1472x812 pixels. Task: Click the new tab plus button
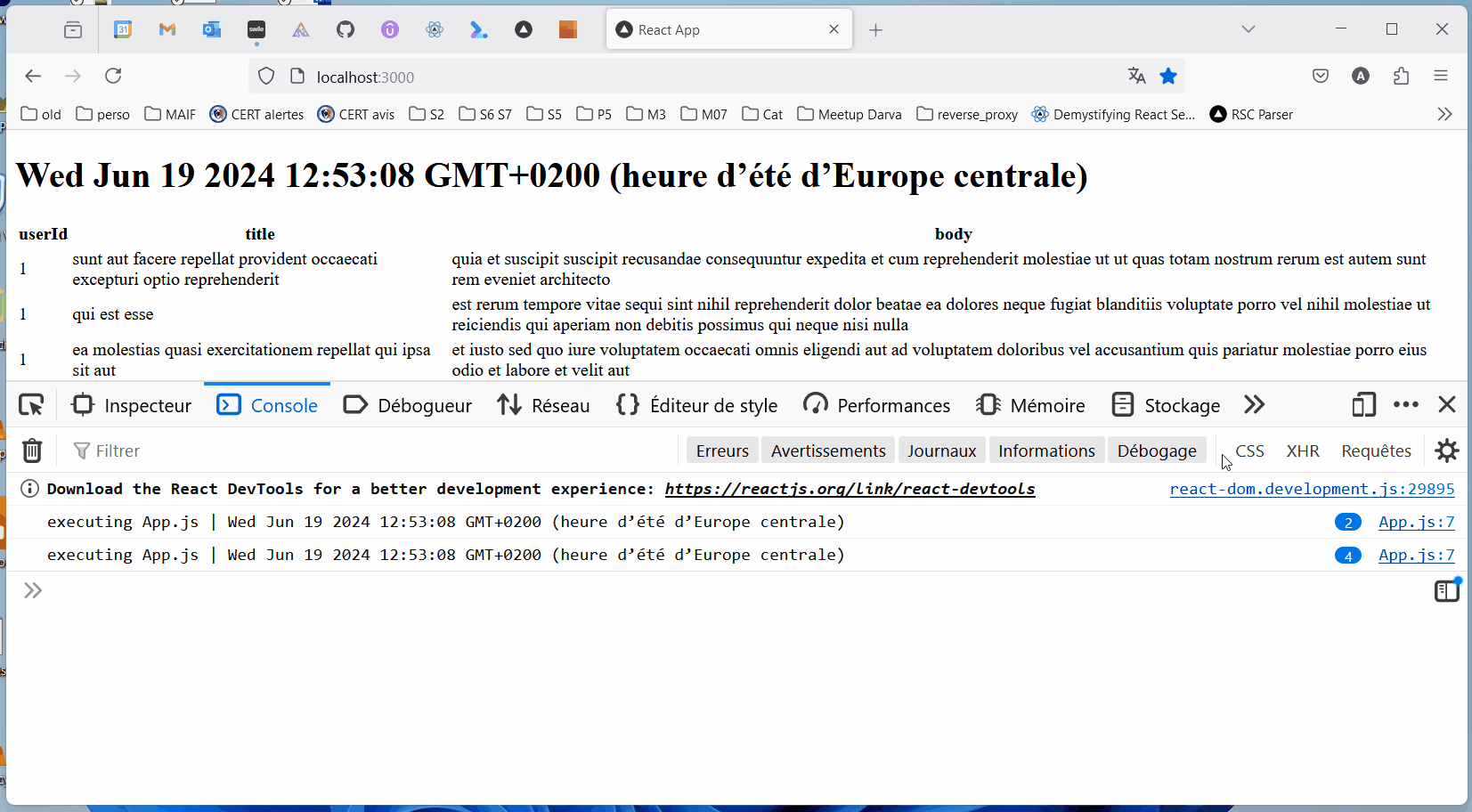point(876,30)
